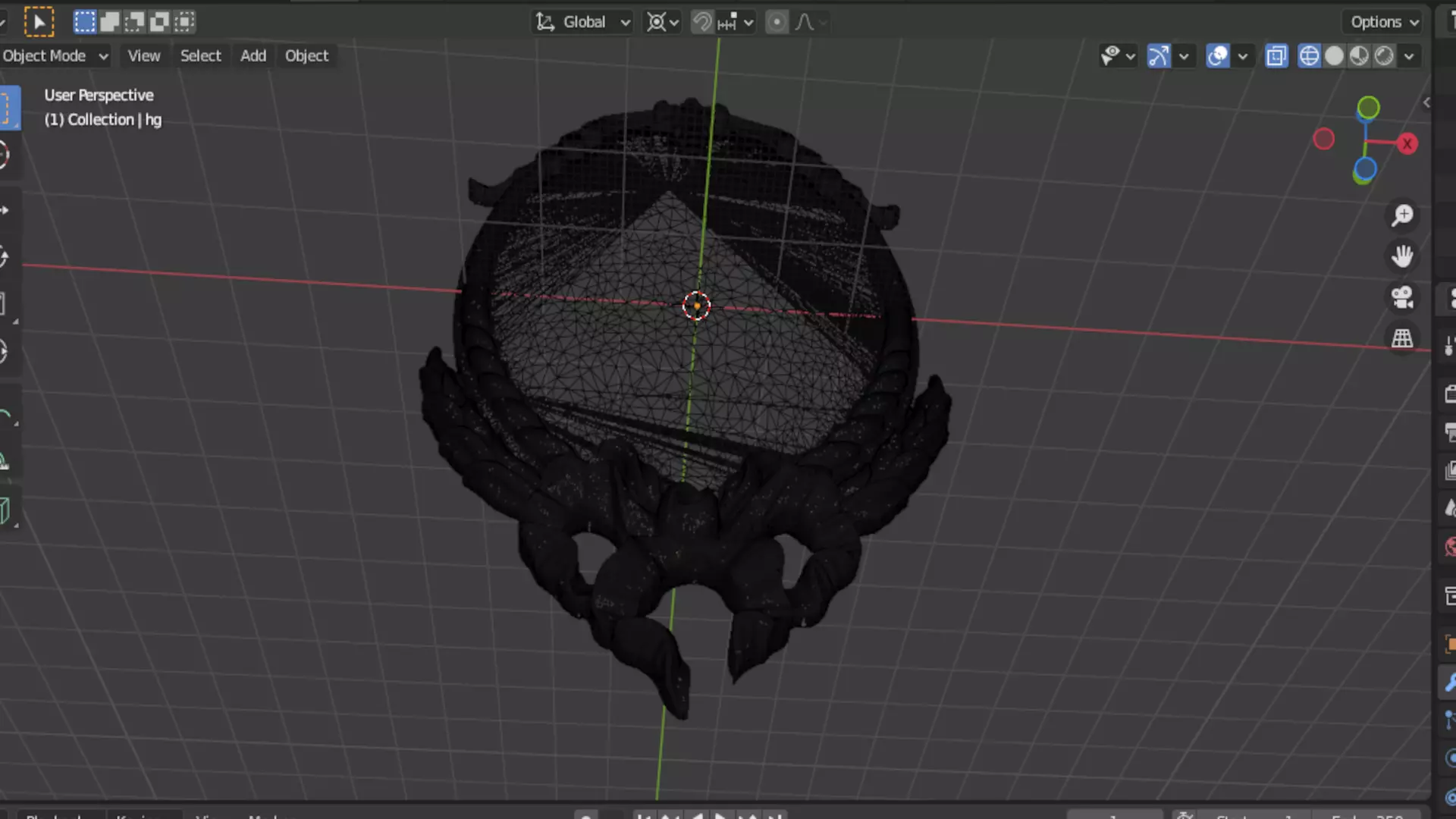Open the Add menu
The height and width of the screenshot is (819, 1456).
tap(253, 55)
